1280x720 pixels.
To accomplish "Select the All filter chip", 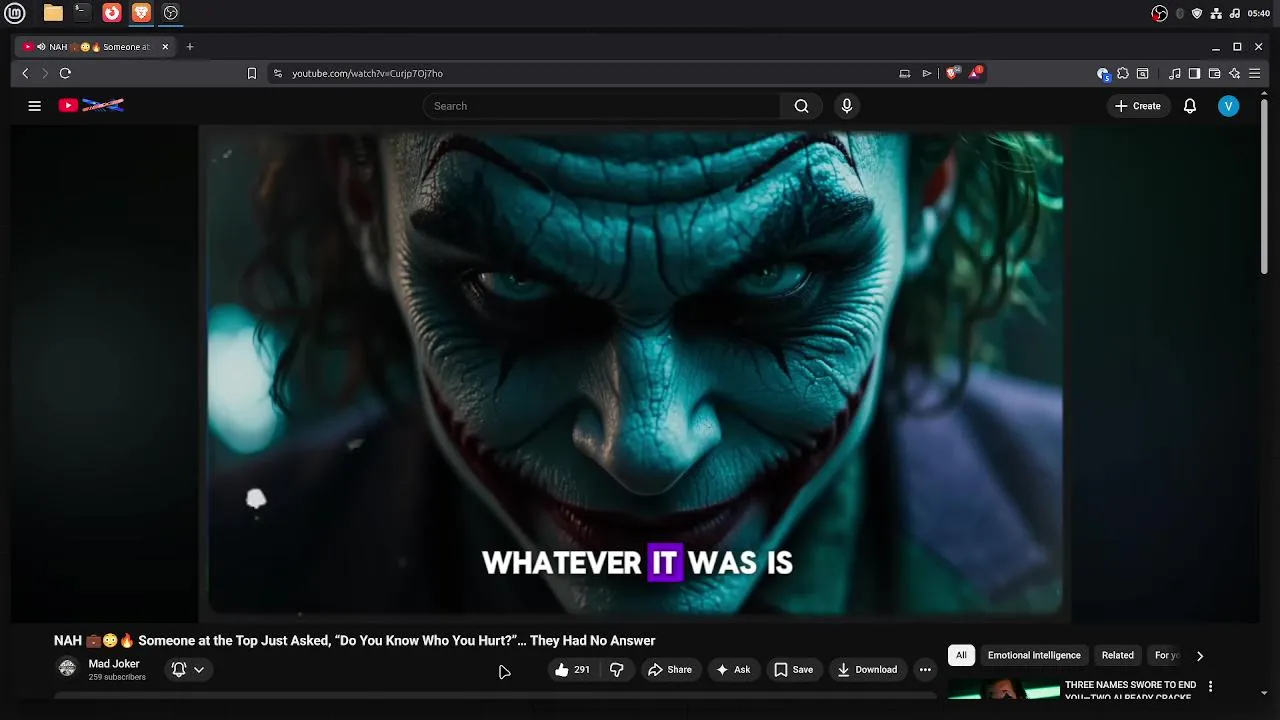I will point(961,656).
